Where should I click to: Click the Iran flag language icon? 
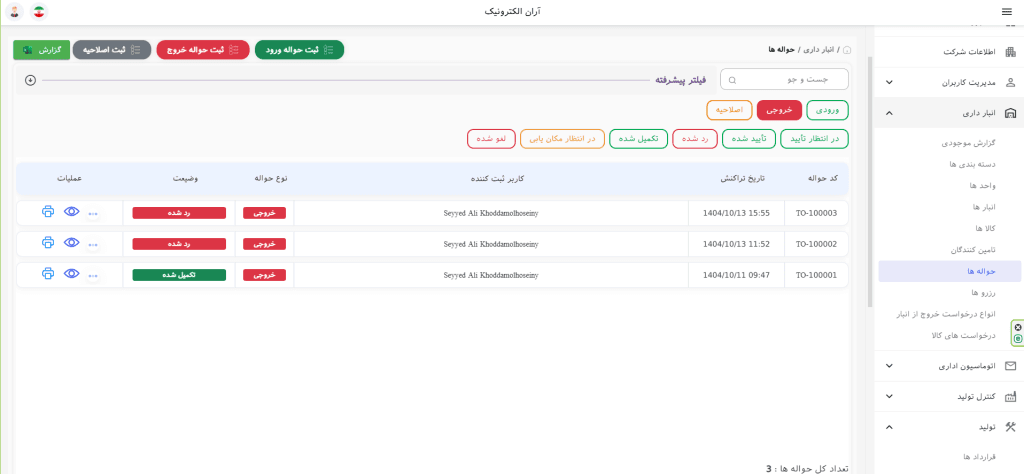39,12
